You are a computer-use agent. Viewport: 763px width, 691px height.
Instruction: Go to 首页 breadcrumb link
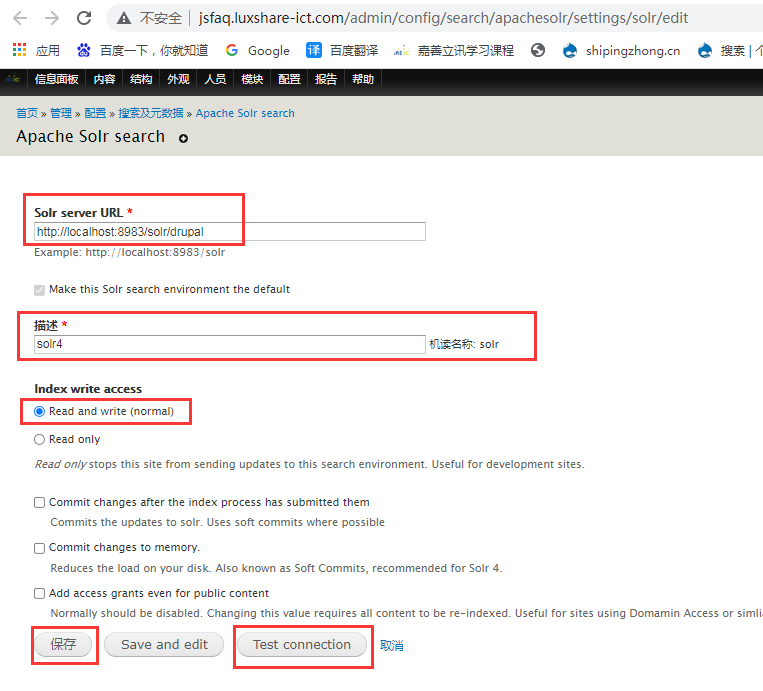(27, 113)
